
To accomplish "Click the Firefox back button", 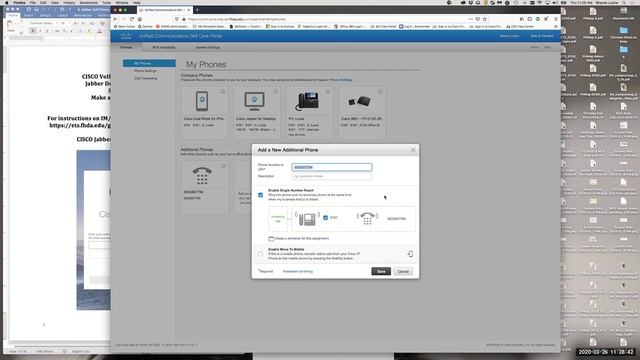I will click(x=116, y=19).
